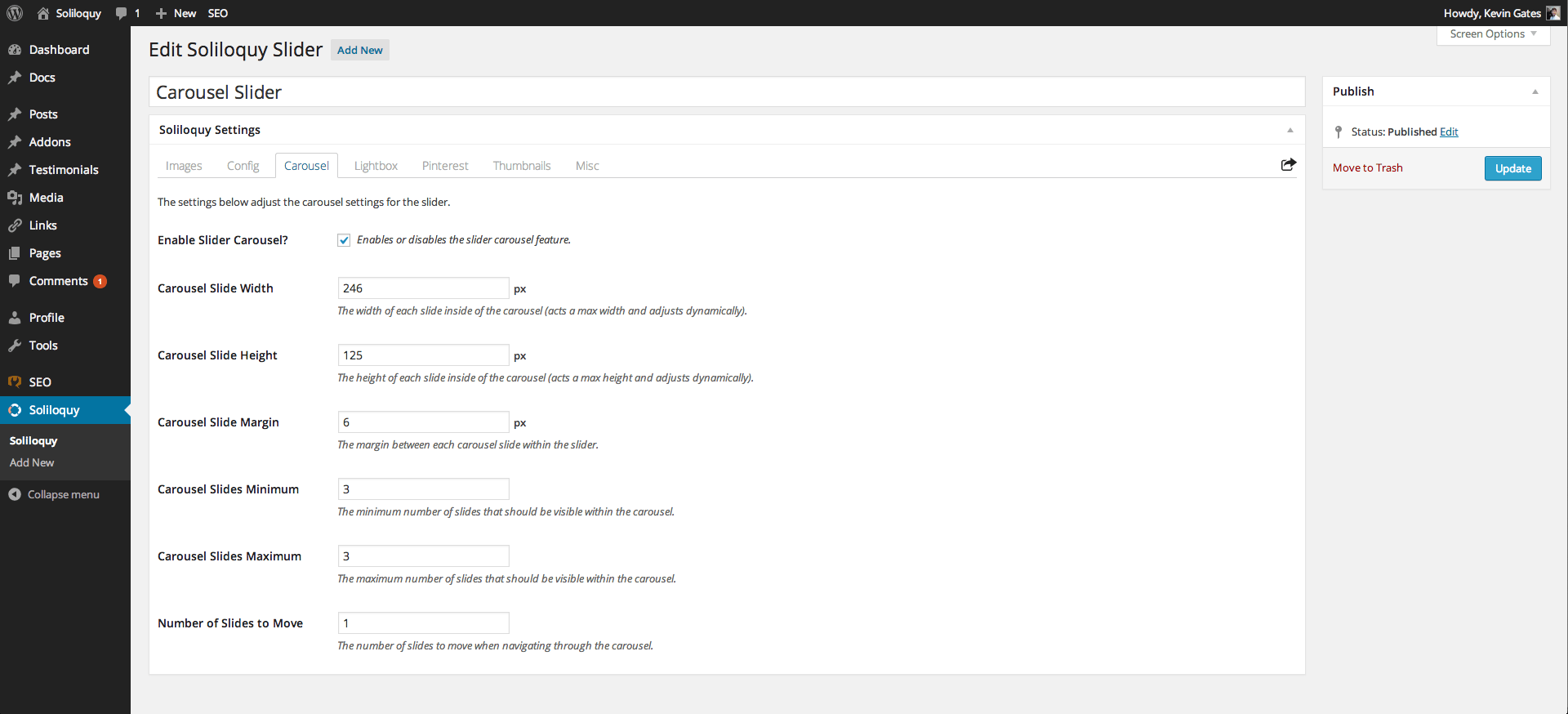The height and width of the screenshot is (714, 1568).
Task: Click the WordPress logo icon
Action: click(x=15, y=13)
